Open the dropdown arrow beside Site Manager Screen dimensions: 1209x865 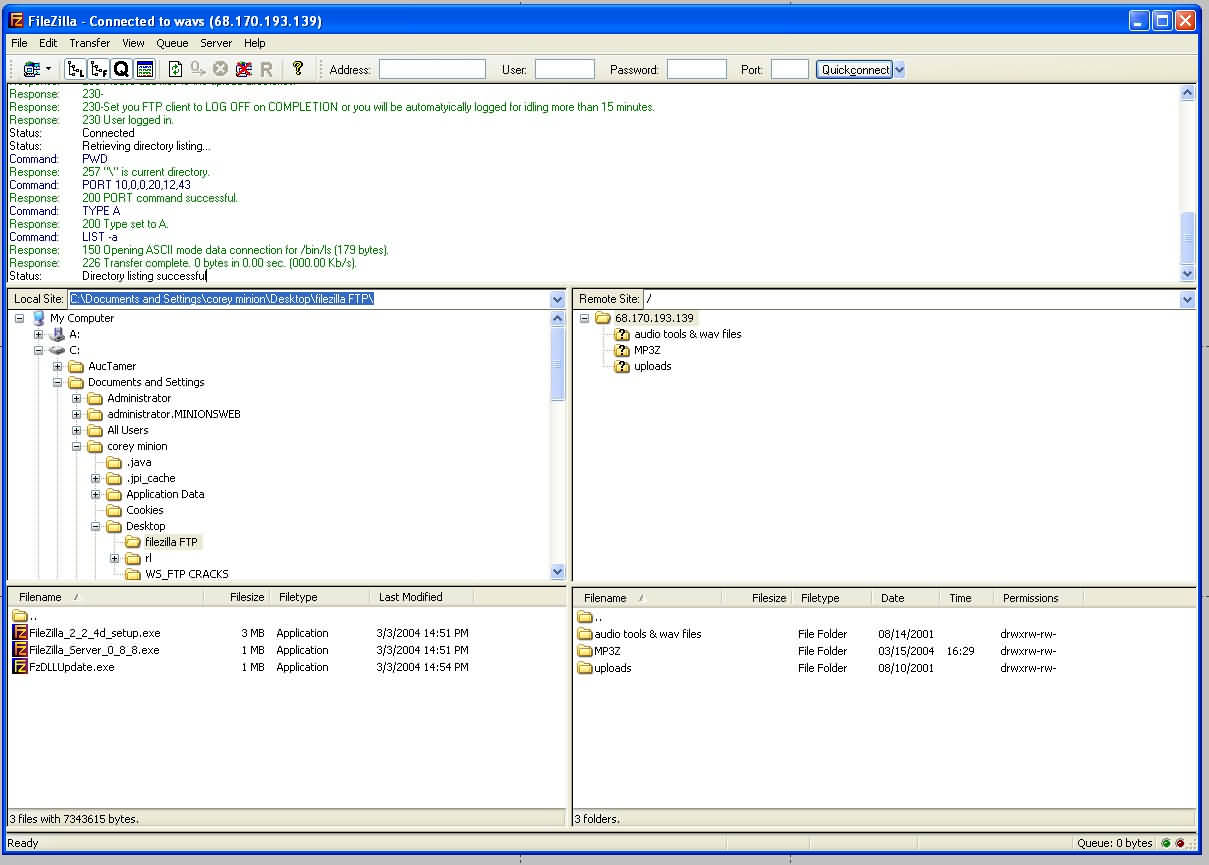point(48,69)
